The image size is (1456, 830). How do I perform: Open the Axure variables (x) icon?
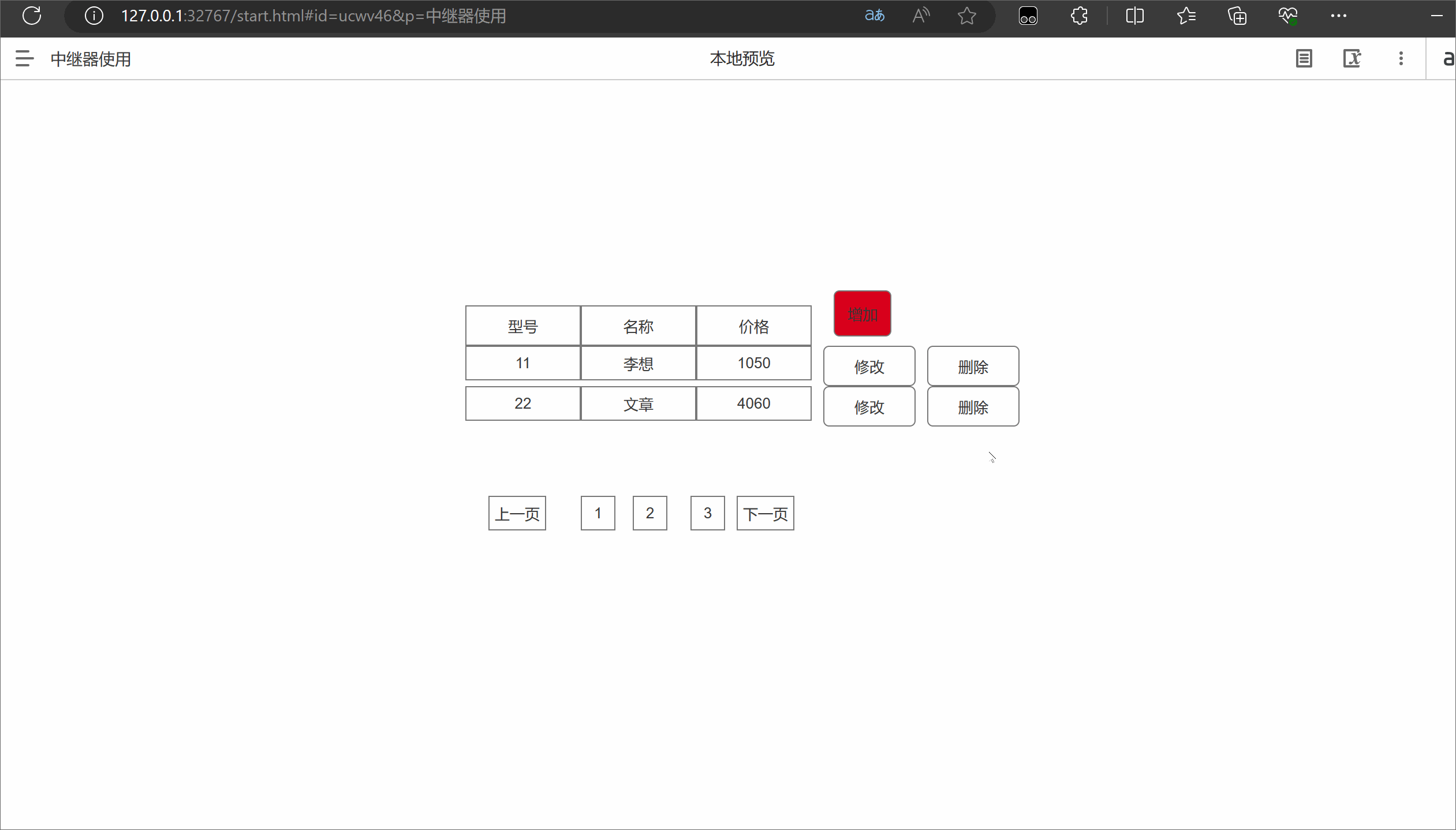coord(1352,58)
